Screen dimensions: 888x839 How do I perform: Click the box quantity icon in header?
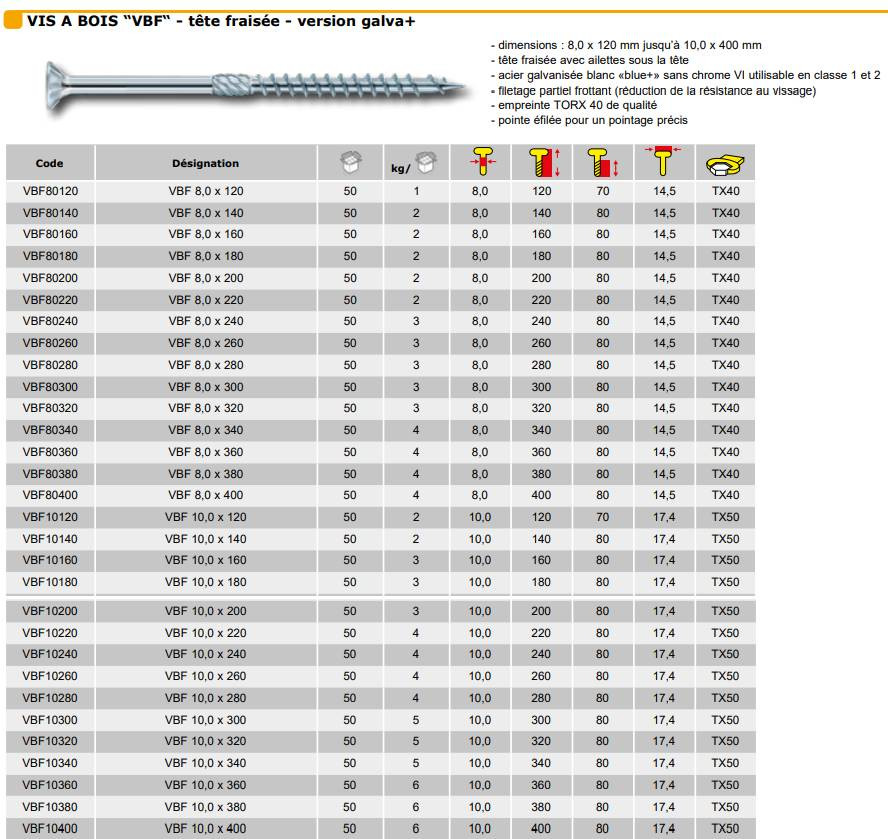[x=349, y=163]
